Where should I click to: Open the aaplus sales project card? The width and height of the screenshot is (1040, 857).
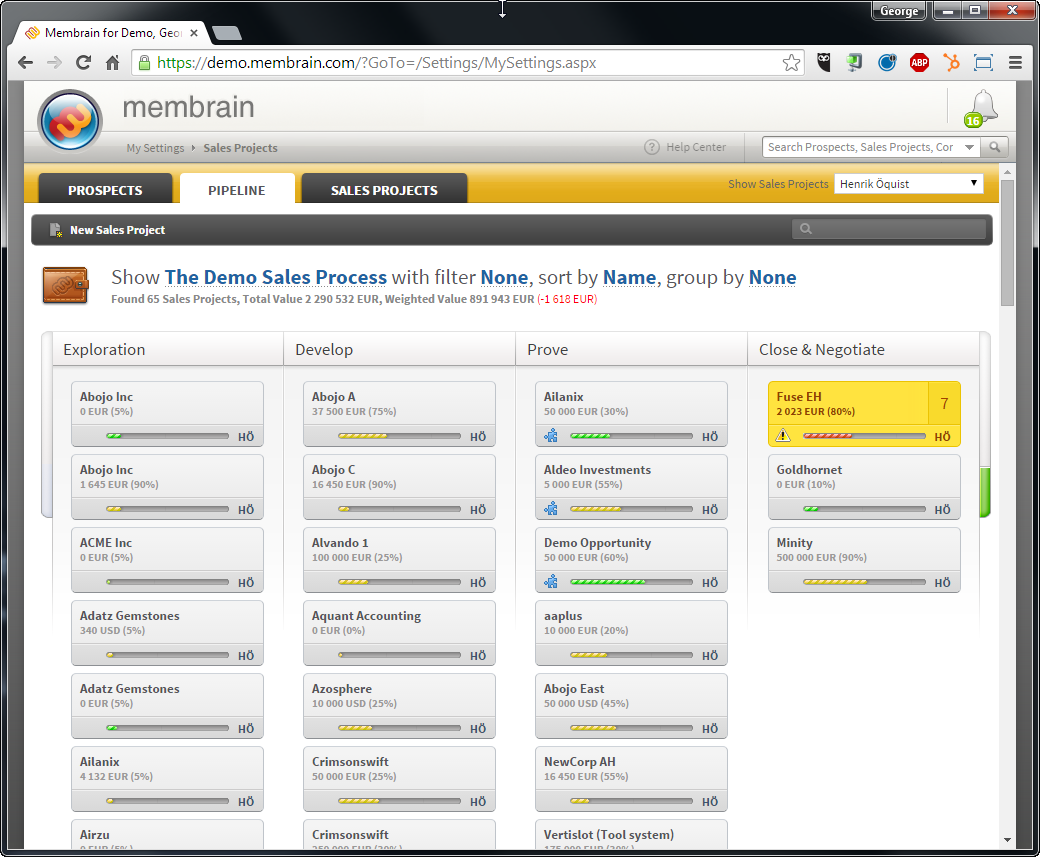[x=631, y=633]
